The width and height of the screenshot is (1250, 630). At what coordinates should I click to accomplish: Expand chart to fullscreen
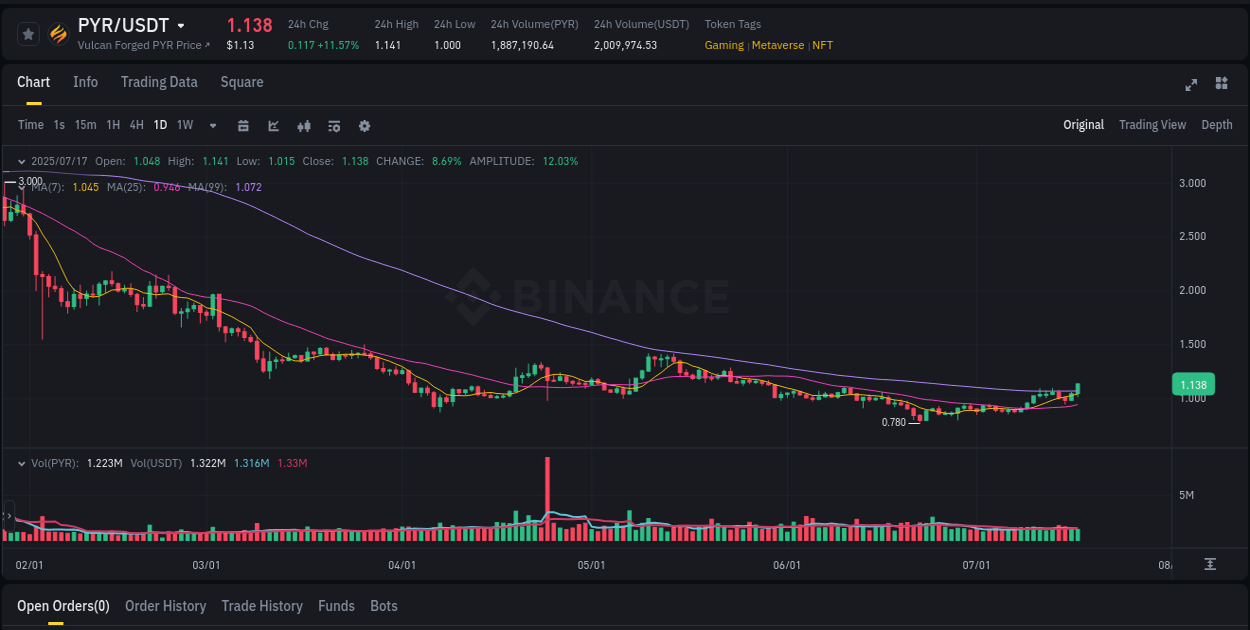[x=1190, y=85]
